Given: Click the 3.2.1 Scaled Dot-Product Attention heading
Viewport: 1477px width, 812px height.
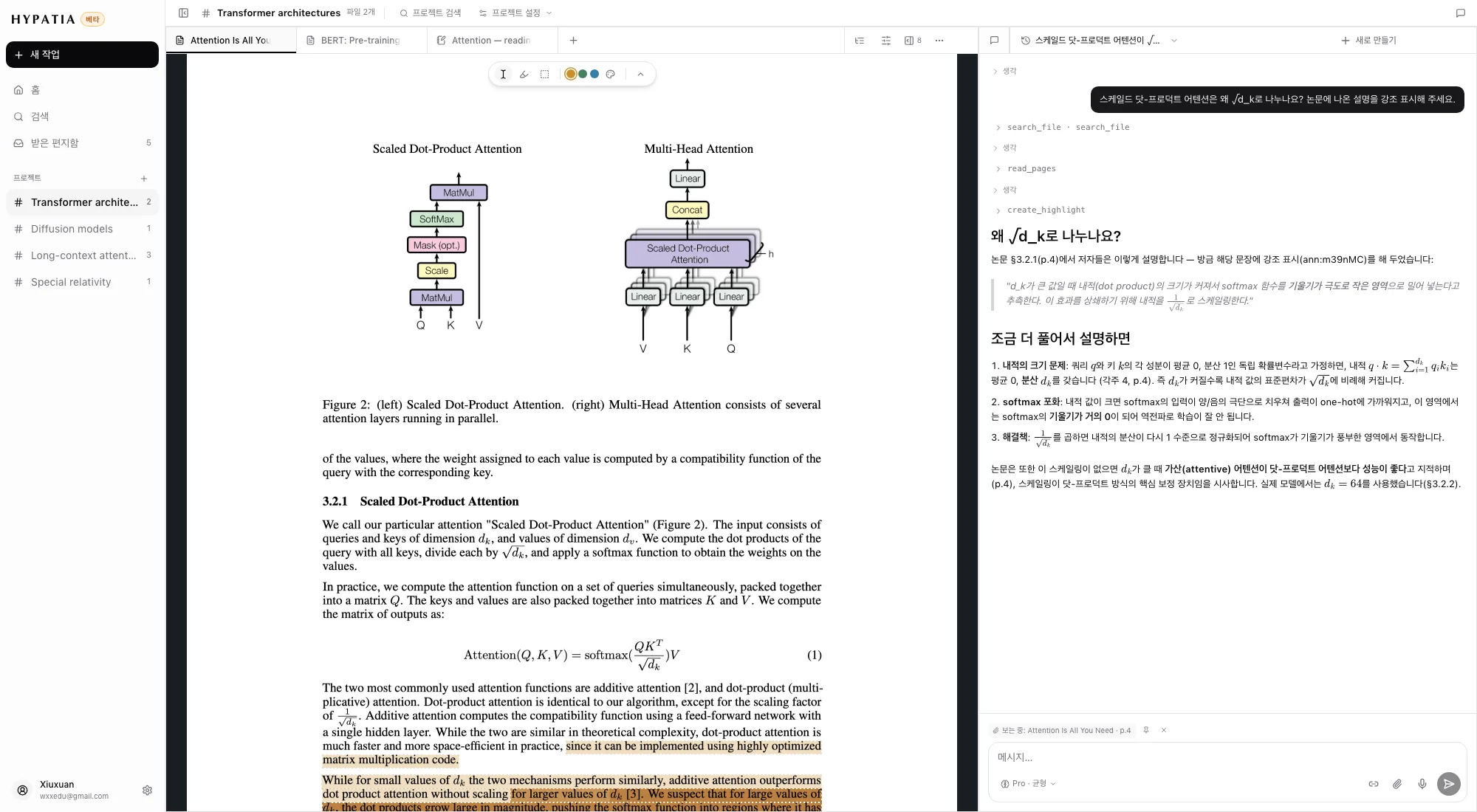Looking at the screenshot, I should tap(420, 502).
